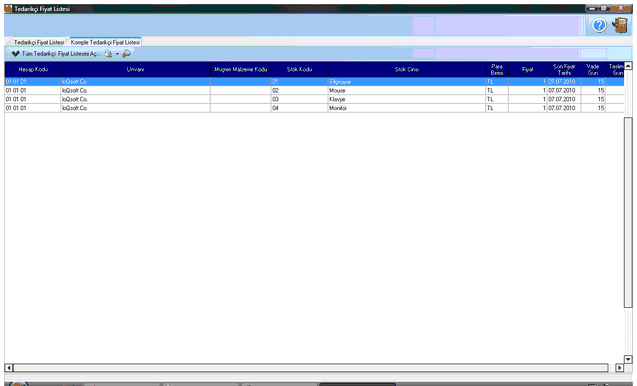The width and height of the screenshot is (637, 386).
Task: Click Vade Gün value 15 in Klavye row
Action: point(593,99)
